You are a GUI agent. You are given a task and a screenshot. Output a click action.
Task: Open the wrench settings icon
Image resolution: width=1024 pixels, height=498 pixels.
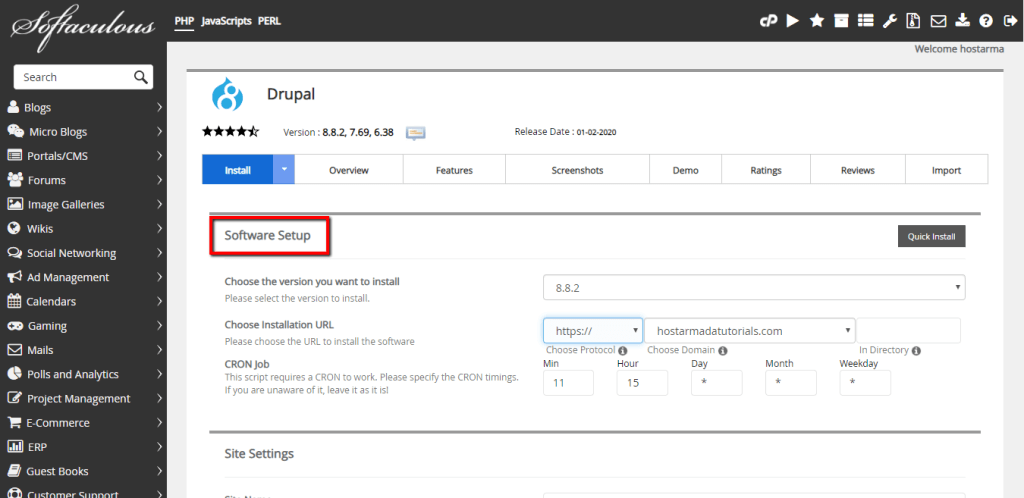pyautogui.click(x=889, y=20)
